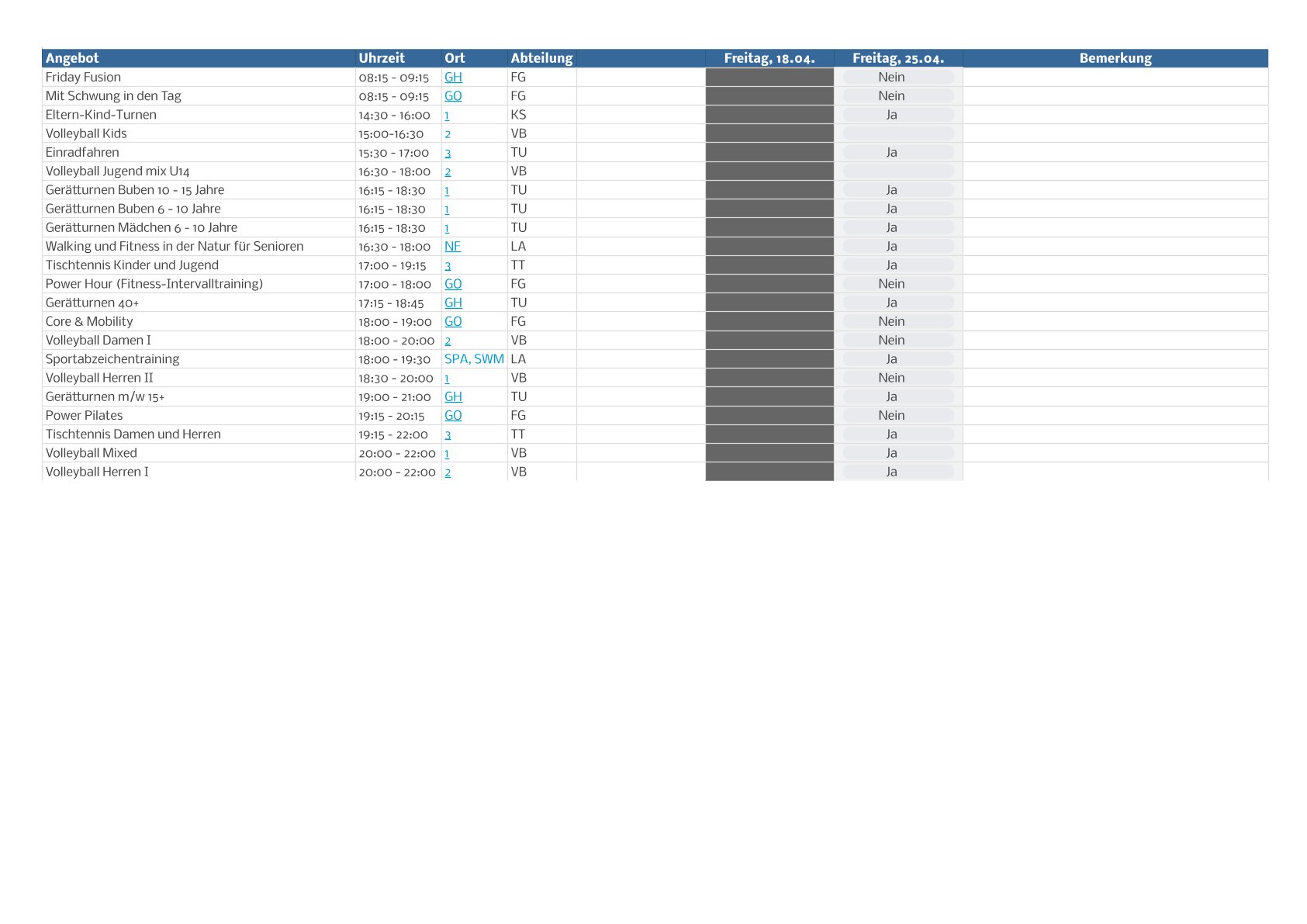Open the GO link for Mit Schwung in den Tag
This screenshot has width=1307, height=924.
[453, 96]
